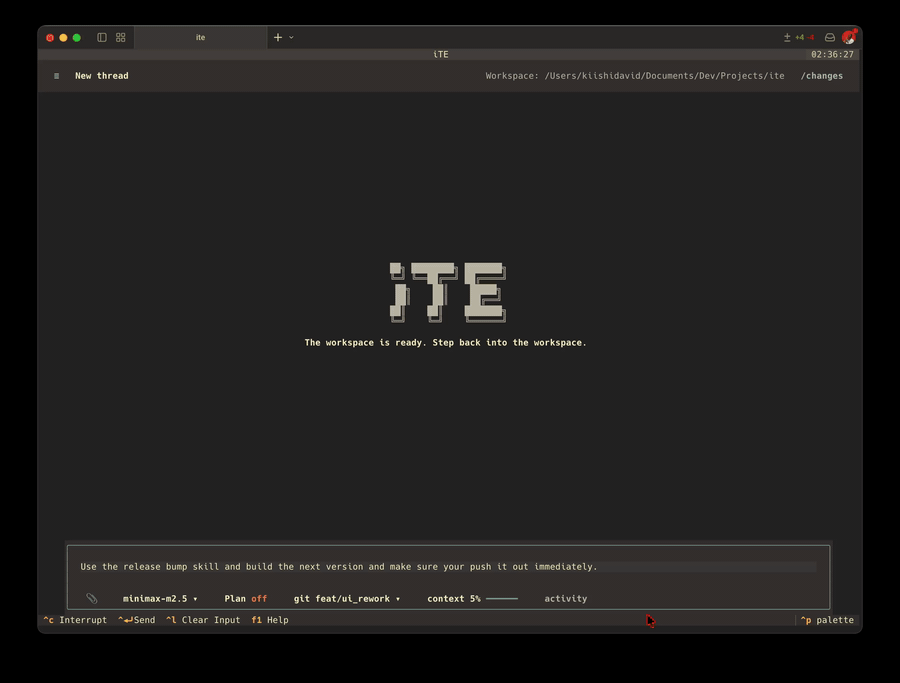The image size is (900, 683).
Task: Focus the prompt input field
Action: pyautogui.click(x=448, y=566)
